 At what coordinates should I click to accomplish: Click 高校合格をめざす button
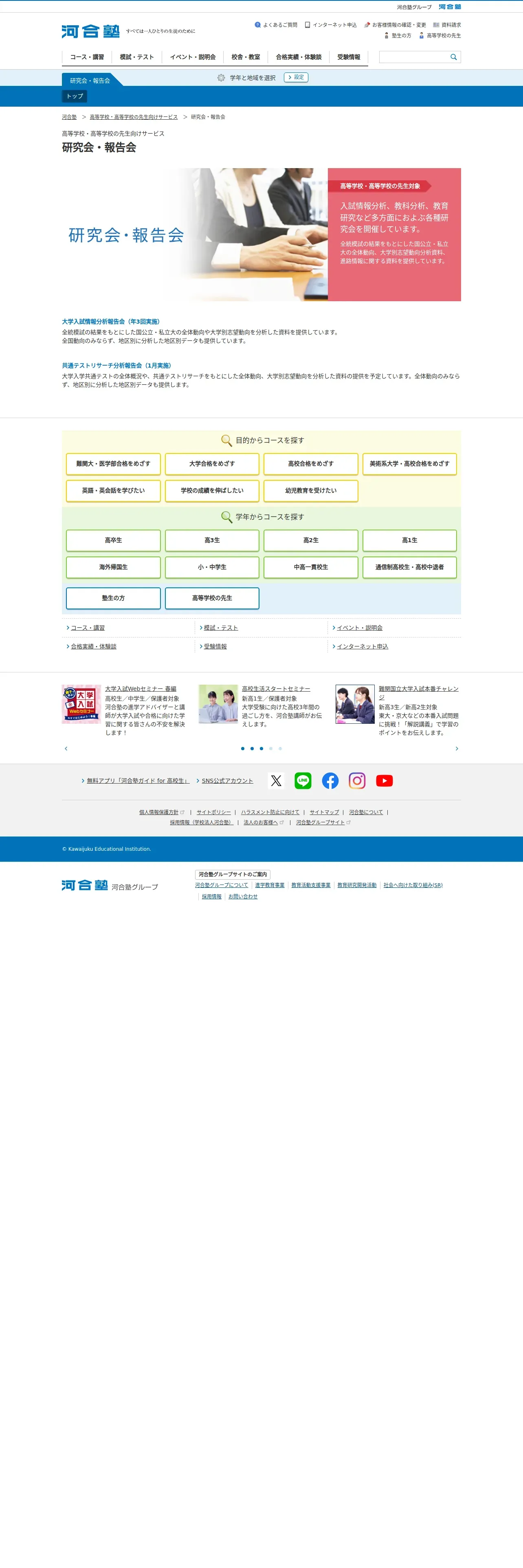[311, 464]
